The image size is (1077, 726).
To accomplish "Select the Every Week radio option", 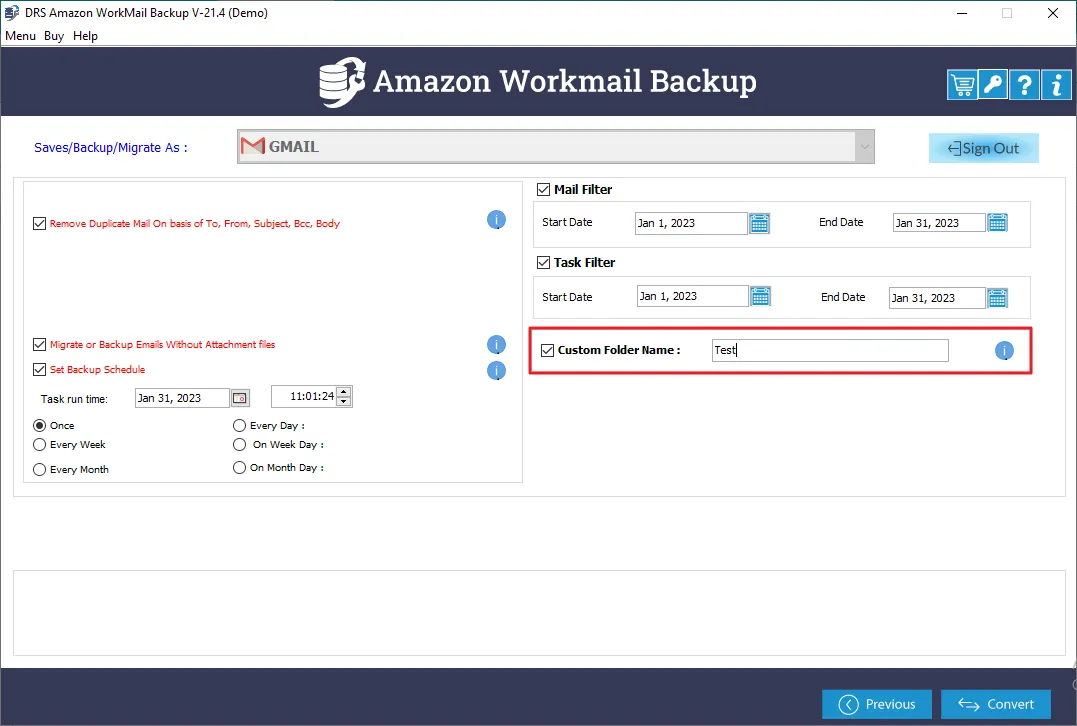I will pyautogui.click(x=40, y=445).
